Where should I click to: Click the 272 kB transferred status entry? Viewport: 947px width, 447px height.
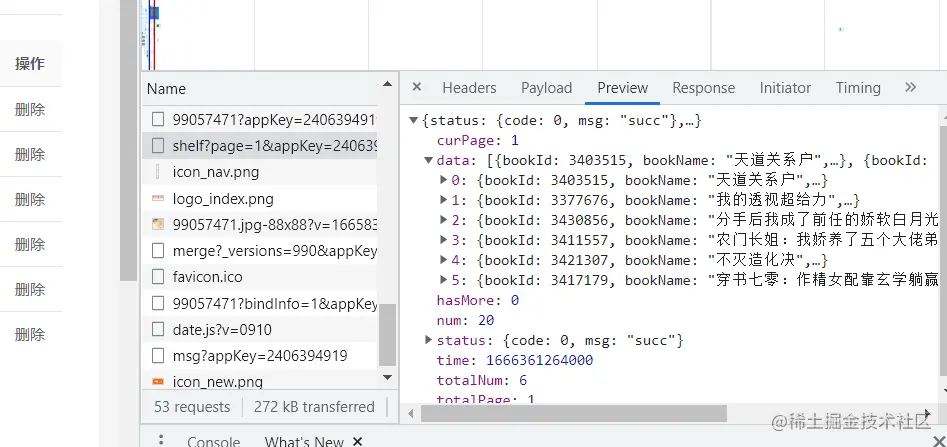pyautogui.click(x=314, y=407)
